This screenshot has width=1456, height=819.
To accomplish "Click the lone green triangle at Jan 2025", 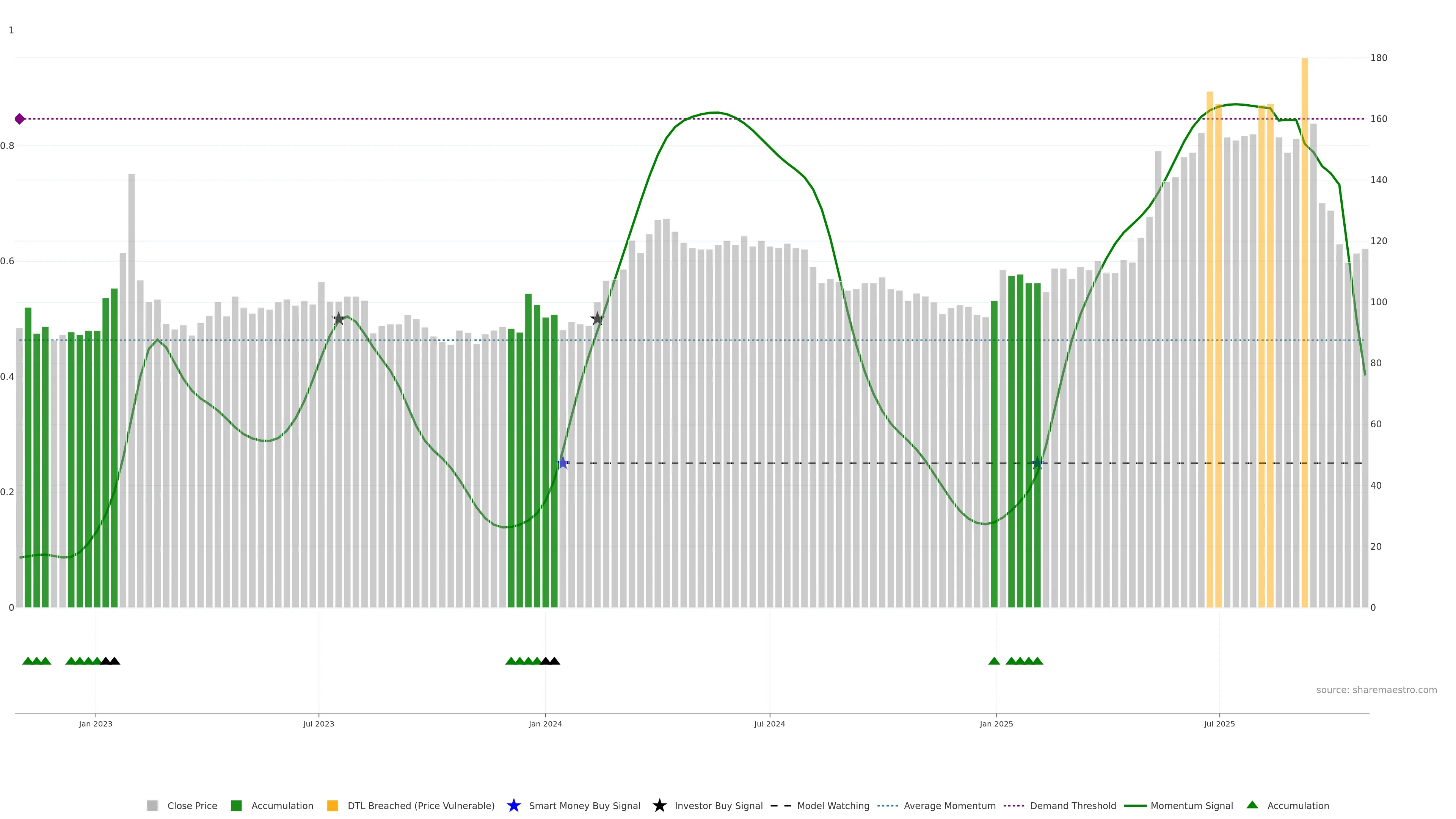I will pos(994,661).
